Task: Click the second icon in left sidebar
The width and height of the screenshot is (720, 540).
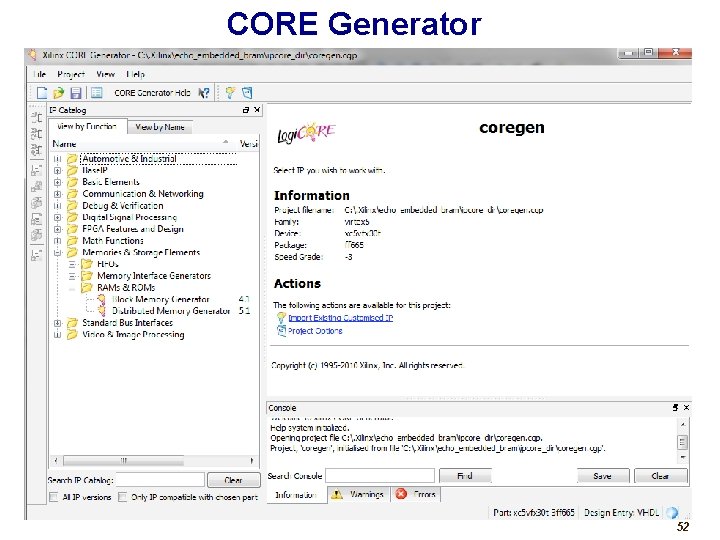Action: point(36,134)
